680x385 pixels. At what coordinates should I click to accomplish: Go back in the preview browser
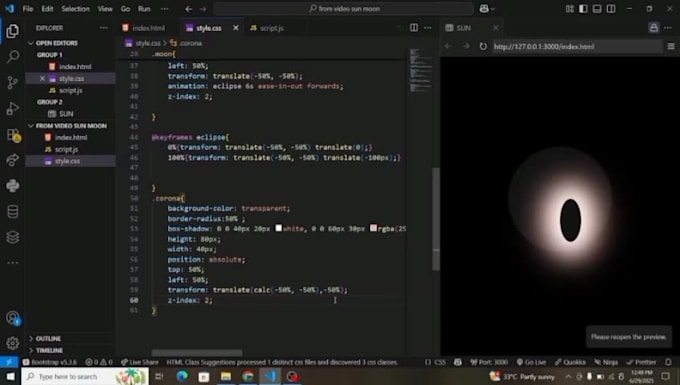point(449,46)
